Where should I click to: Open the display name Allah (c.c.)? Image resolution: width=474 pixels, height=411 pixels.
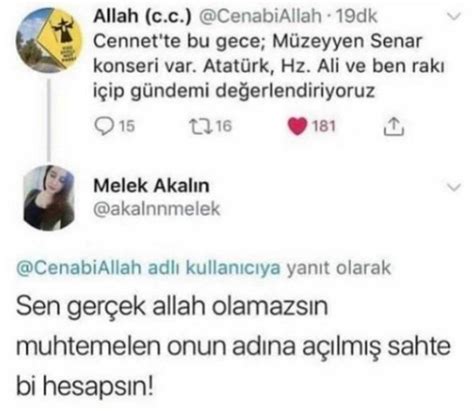coord(143,16)
